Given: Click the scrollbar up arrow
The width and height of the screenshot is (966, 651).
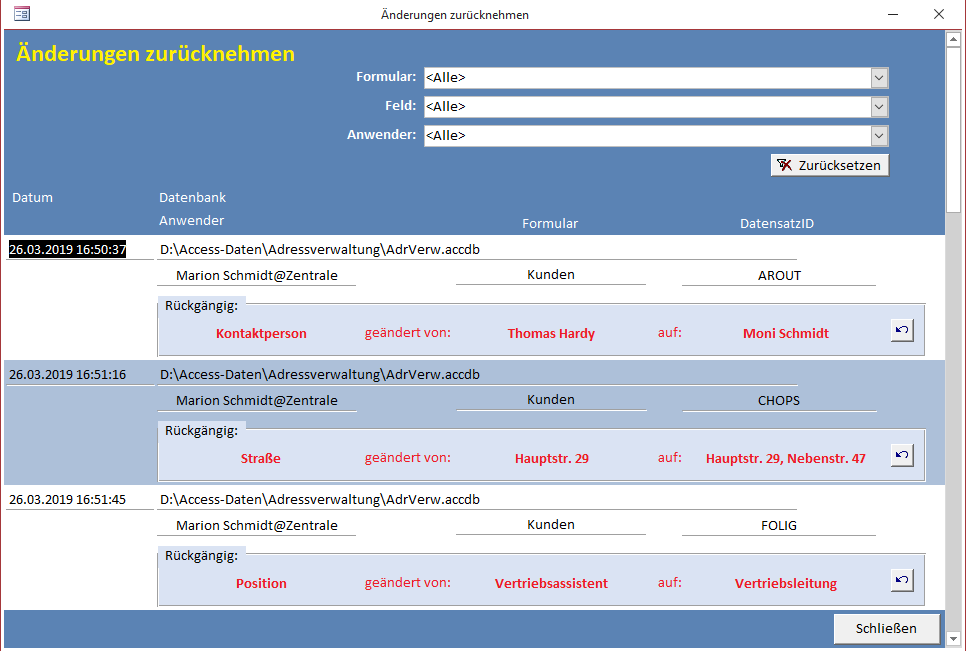Looking at the screenshot, I should click(x=953, y=39).
